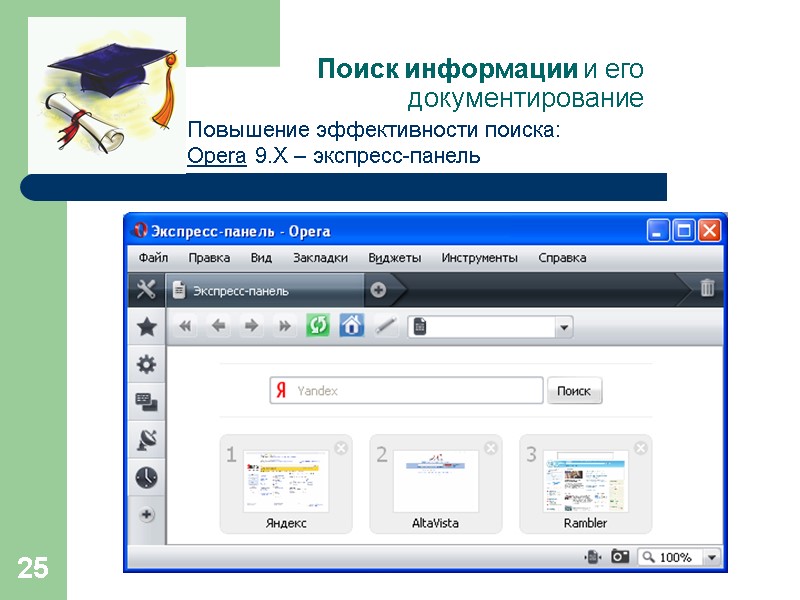Open the Bookmarks star panel
Image resolution: width=800 pixels, height=600 pixels.
pyautogui.click(x=146, y=327)
